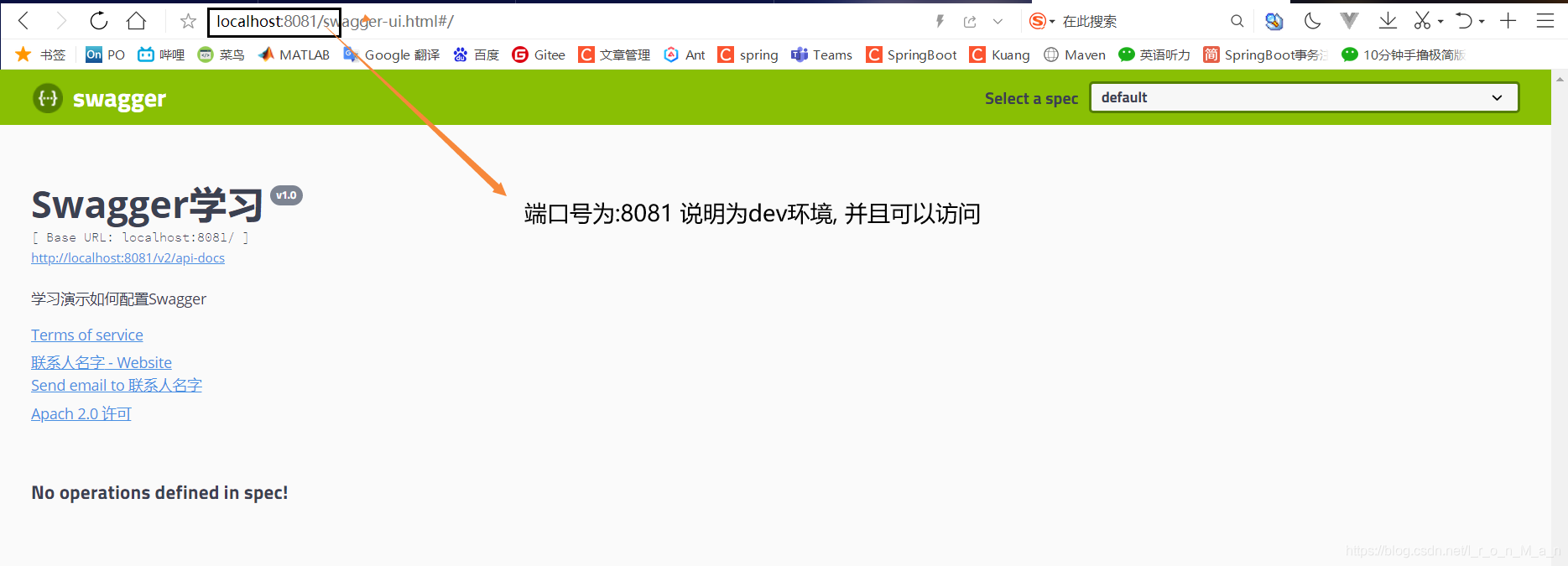Click the magnifier search icon
The width and height of the screenshot is (1568, 566).
pyautogui.click(x=1237, y=21)
